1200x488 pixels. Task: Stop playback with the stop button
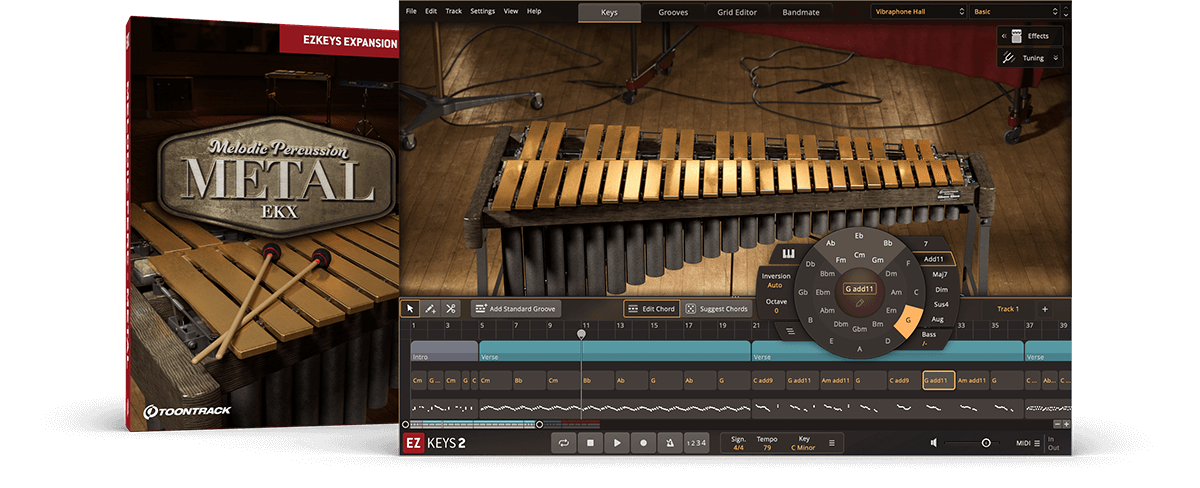[x=591, y=442]
